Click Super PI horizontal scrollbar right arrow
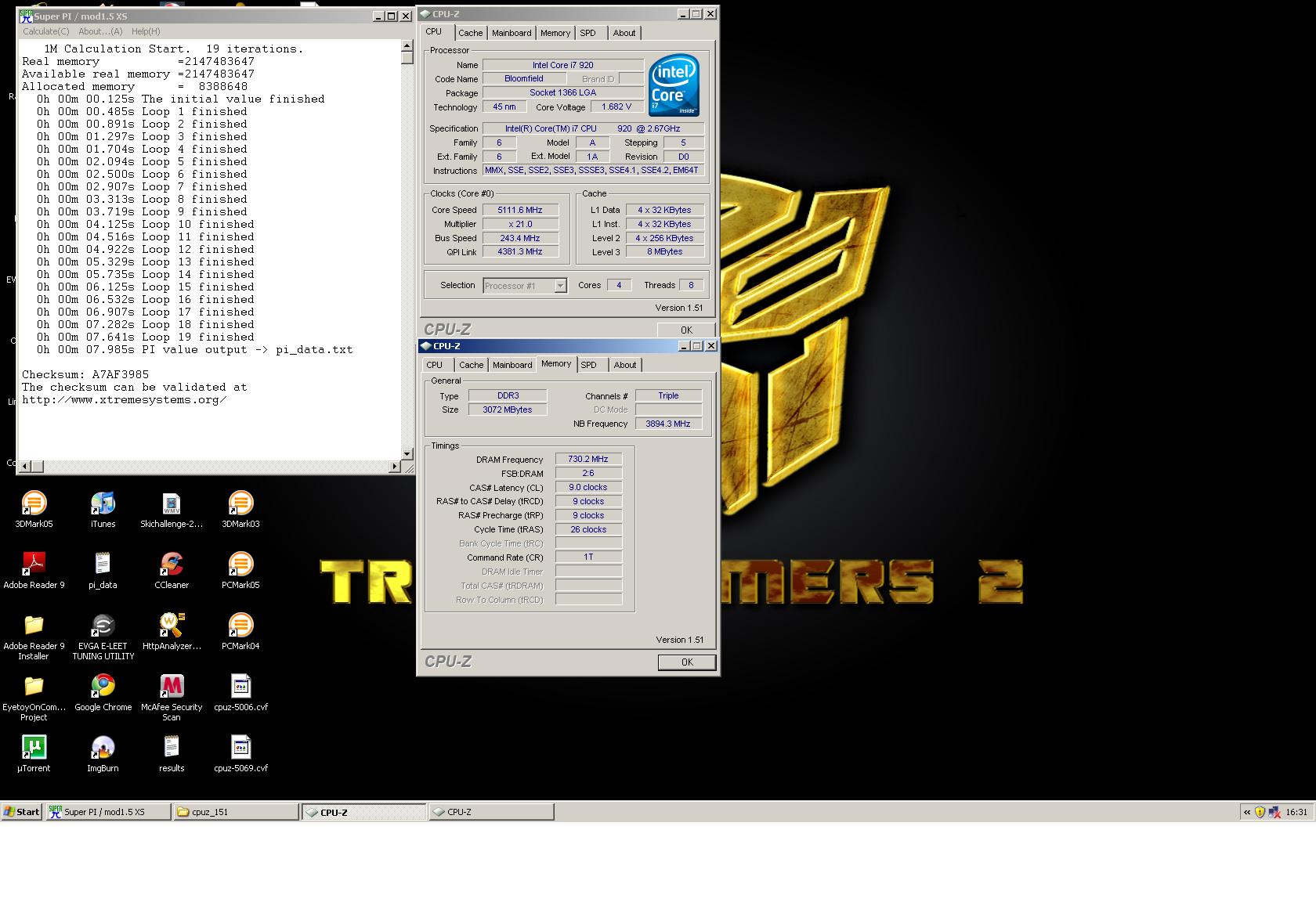 [394, 467]
